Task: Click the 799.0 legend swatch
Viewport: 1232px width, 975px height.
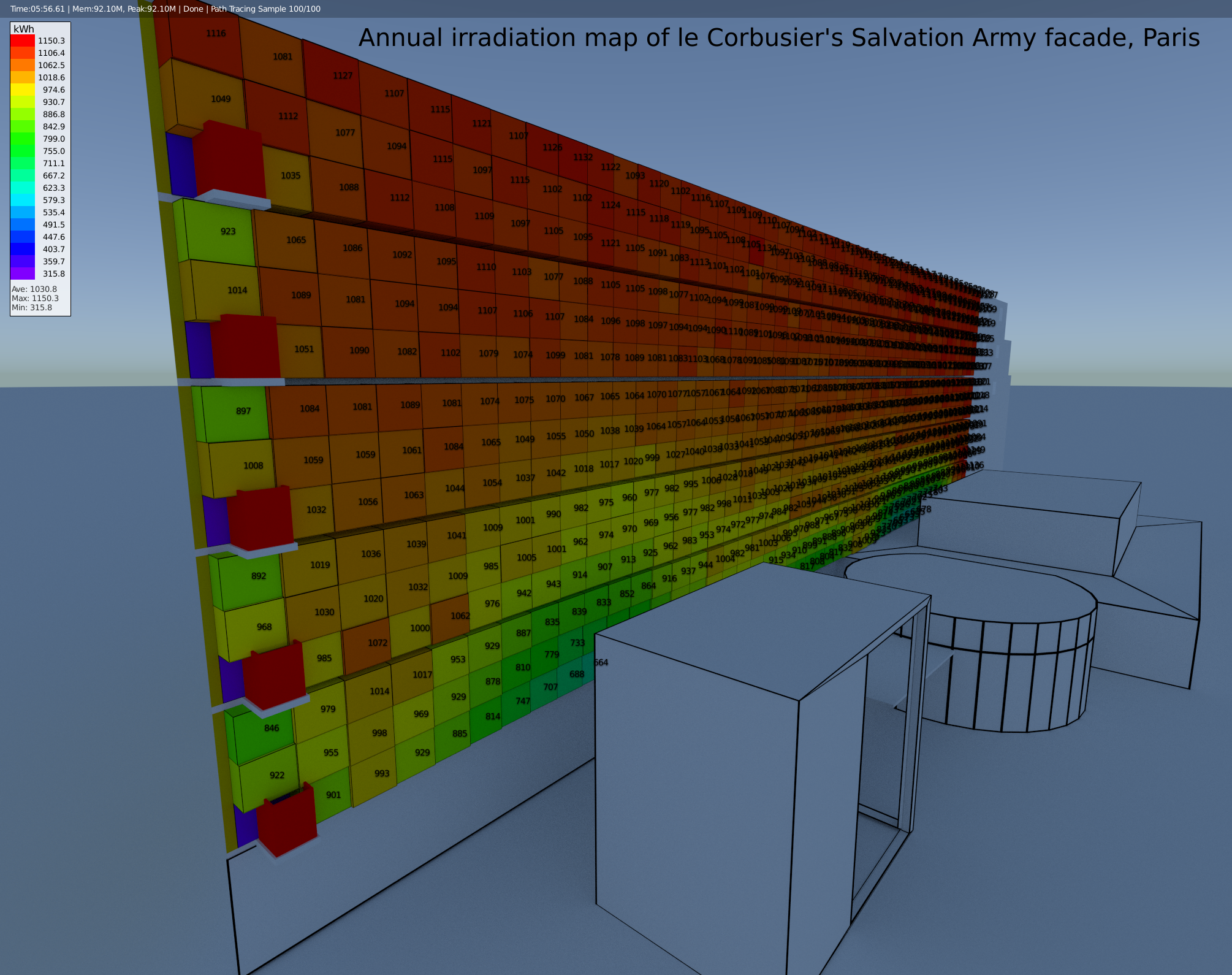Action: click(23, 139)
